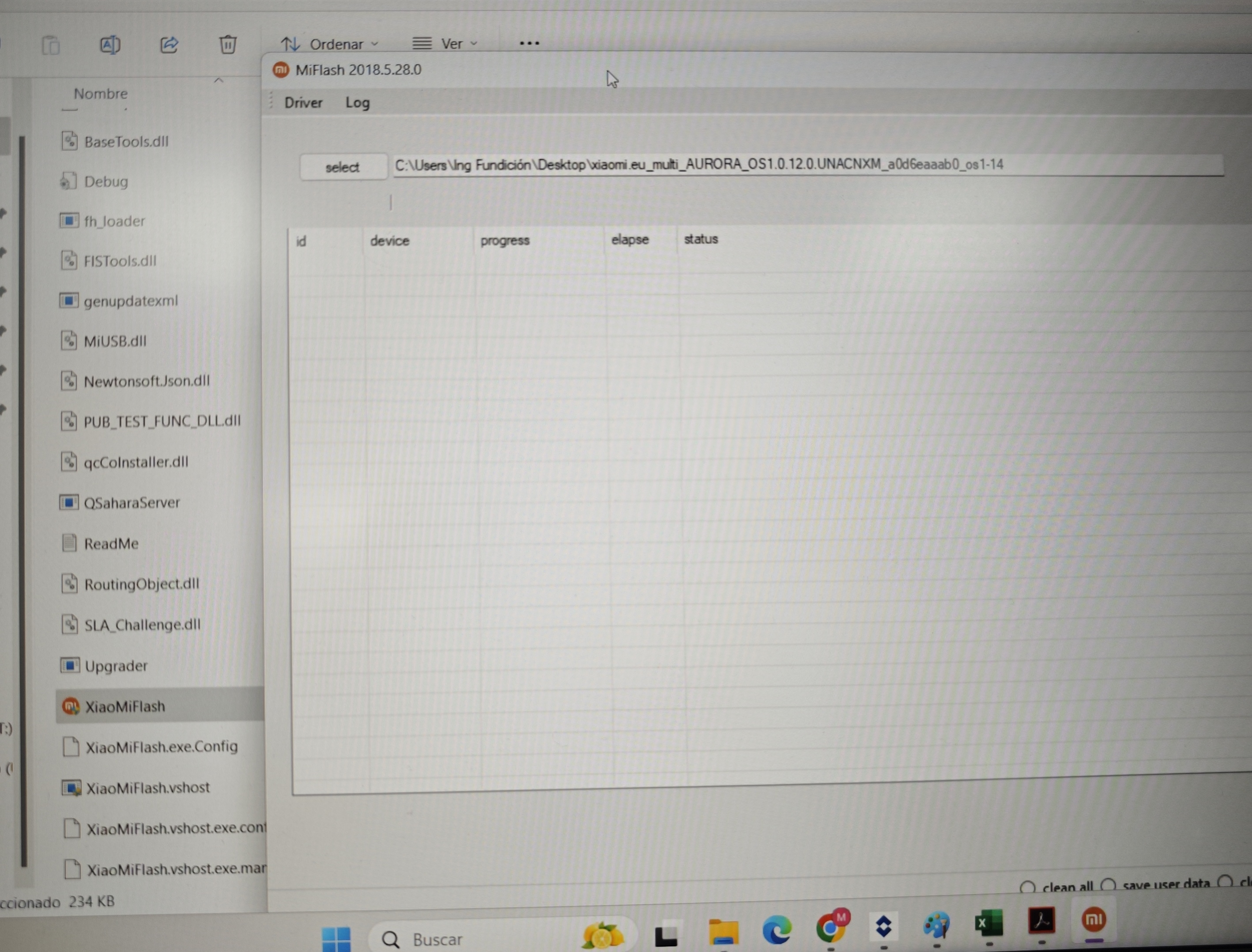Select the XiaoMiFlash application file
1252x952 pixels.
pos(160,706)
